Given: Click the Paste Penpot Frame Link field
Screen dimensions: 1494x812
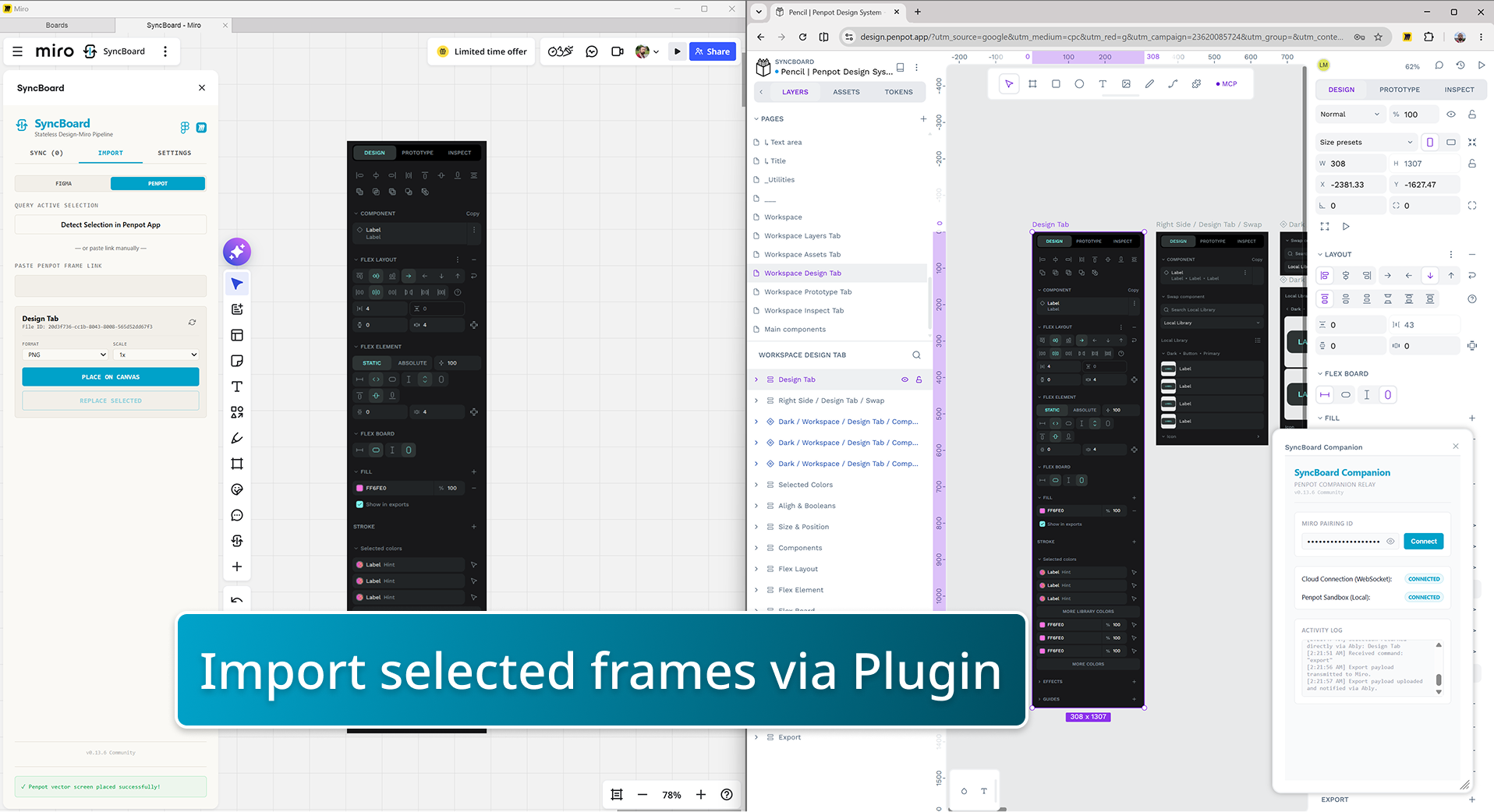Looking at the screenshot, I should [111, 286].
